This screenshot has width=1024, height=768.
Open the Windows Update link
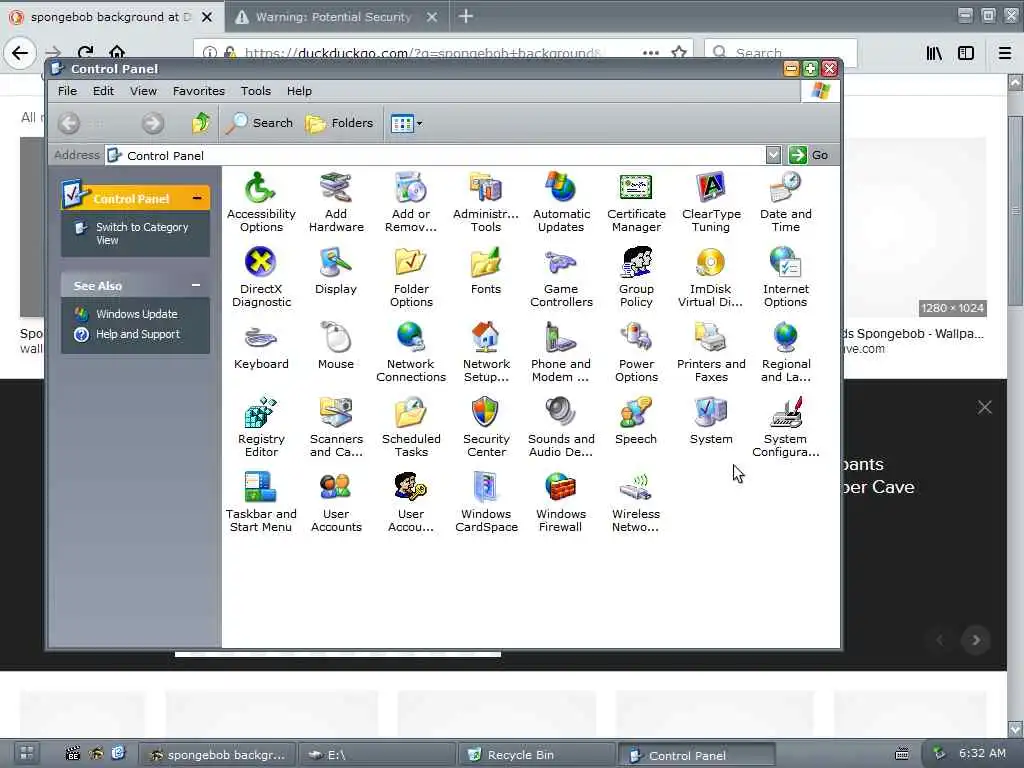click(136, 313)
